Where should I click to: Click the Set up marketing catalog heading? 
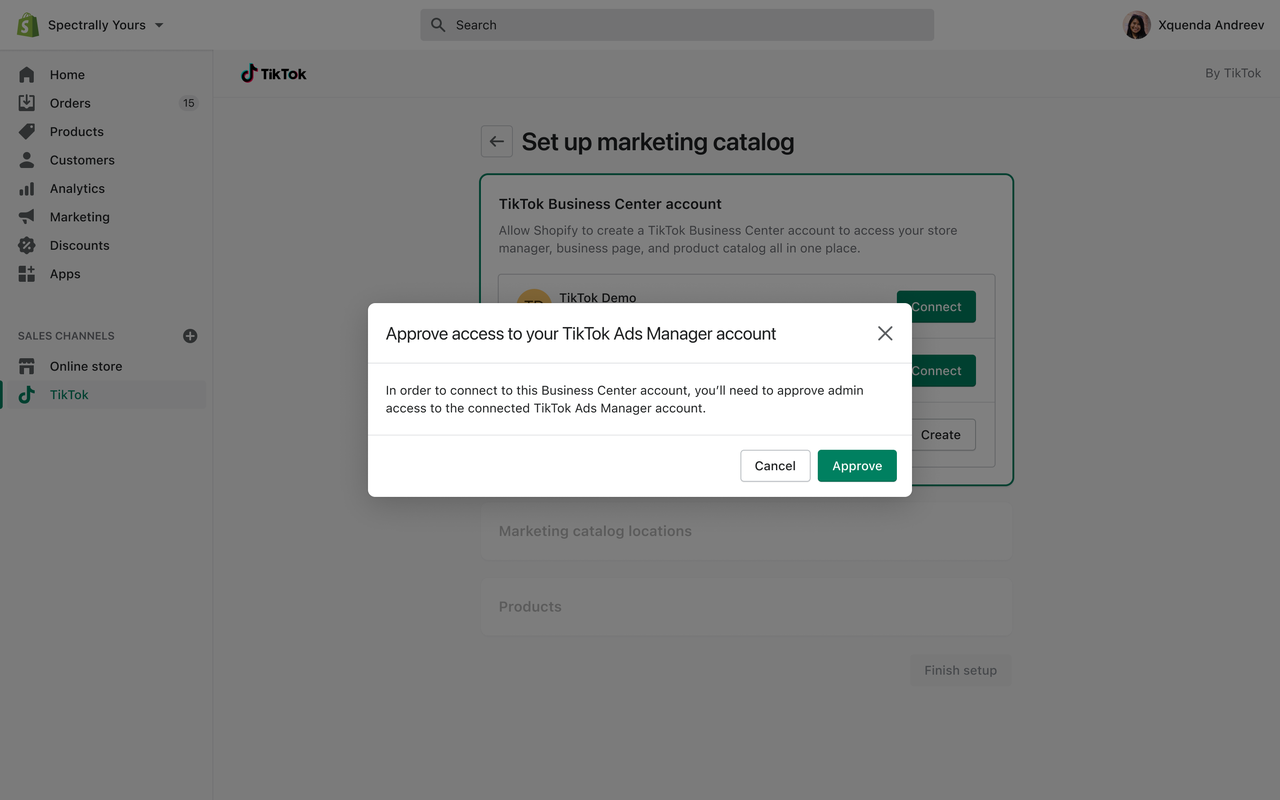(x=658, y=142)
